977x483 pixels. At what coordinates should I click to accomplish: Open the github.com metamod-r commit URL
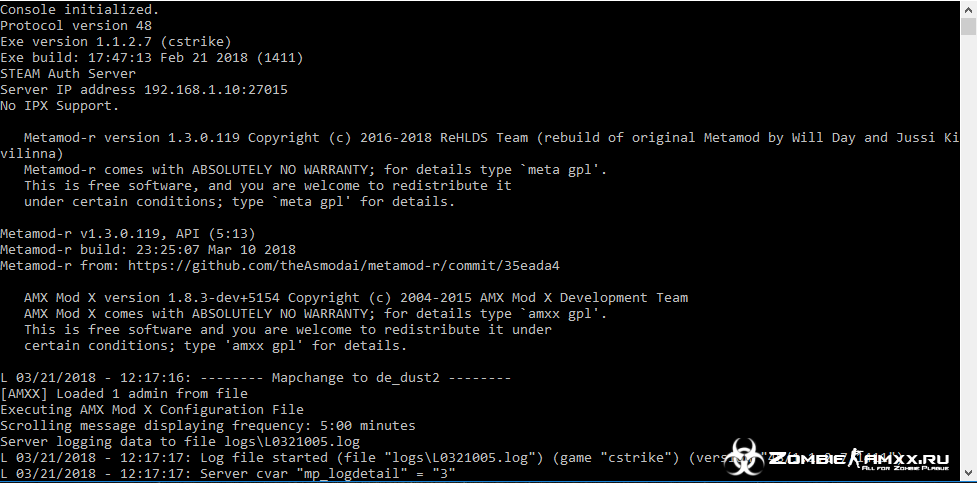pyautogui.click(x=344, y=266)
